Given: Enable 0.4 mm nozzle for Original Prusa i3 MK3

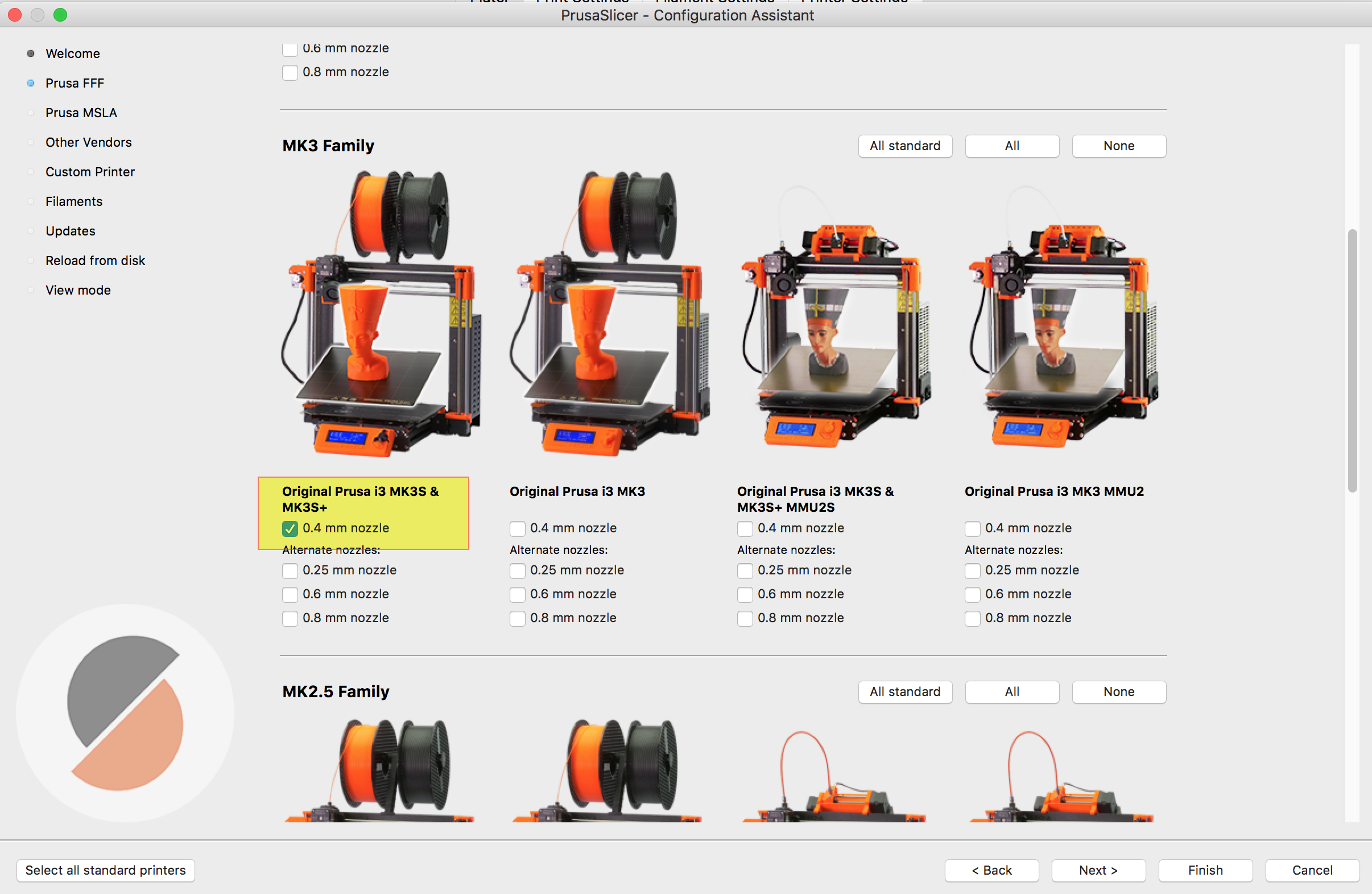Looking at the screenshot, I should point(518,528).
